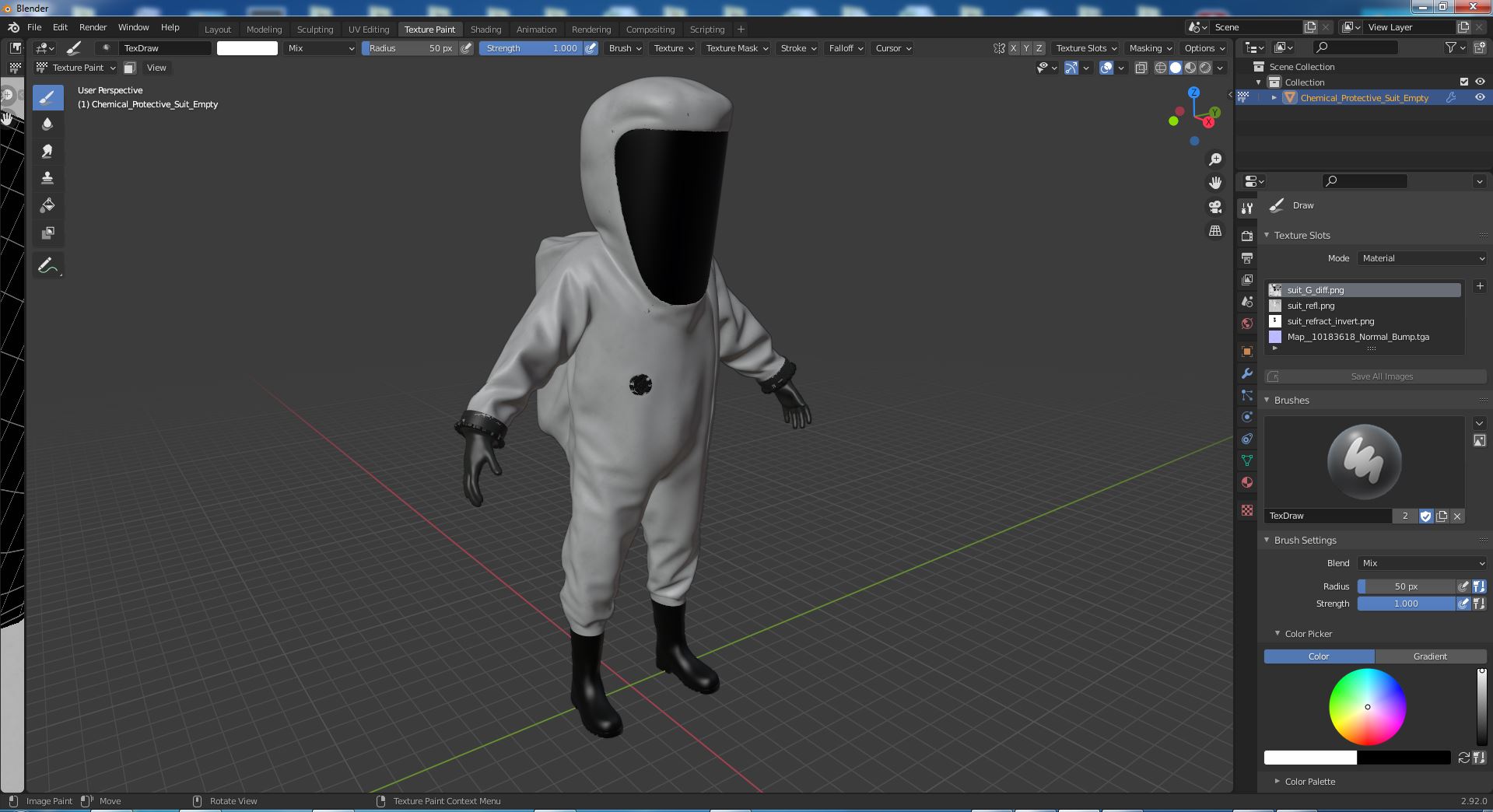Image resolution: width=1493 pixels, height=812 pixels.
Task: Open the Stroke popover
Action: coord(797,48)
